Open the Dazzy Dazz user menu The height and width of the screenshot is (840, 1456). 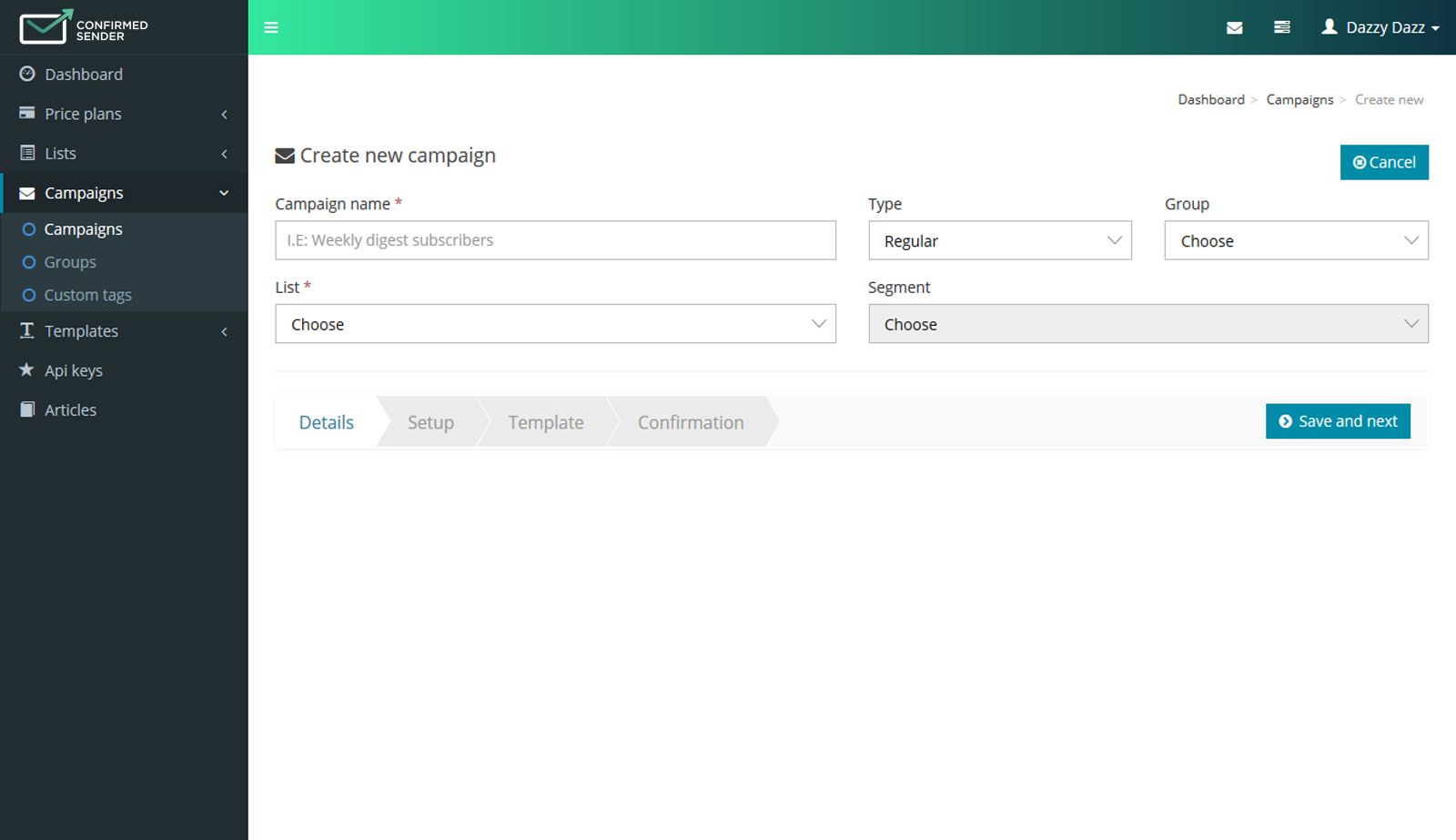[x=1380, y=27]
